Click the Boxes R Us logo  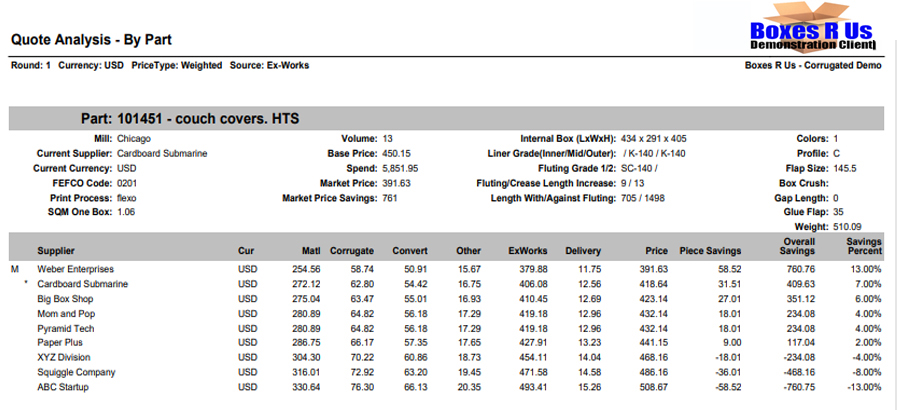click(x=812, y=27)
